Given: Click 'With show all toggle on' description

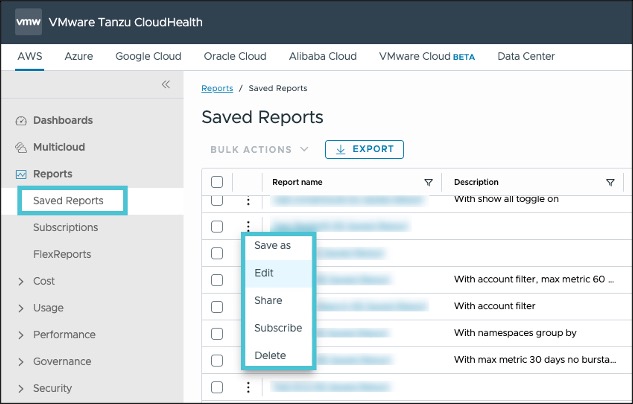Looking at the screenshot, I should pos(506,199).
